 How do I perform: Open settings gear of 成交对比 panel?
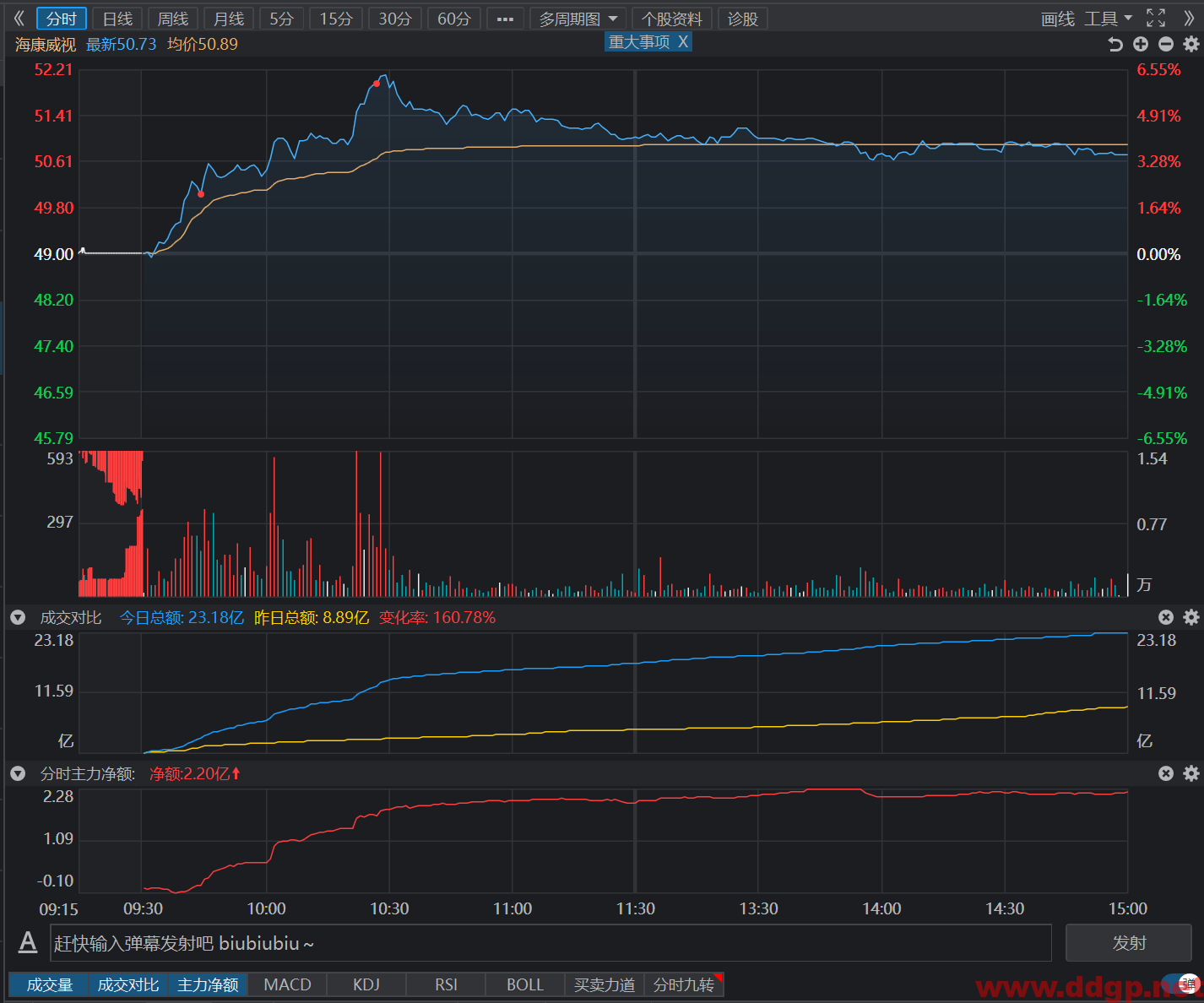[x=1191, y=617]
